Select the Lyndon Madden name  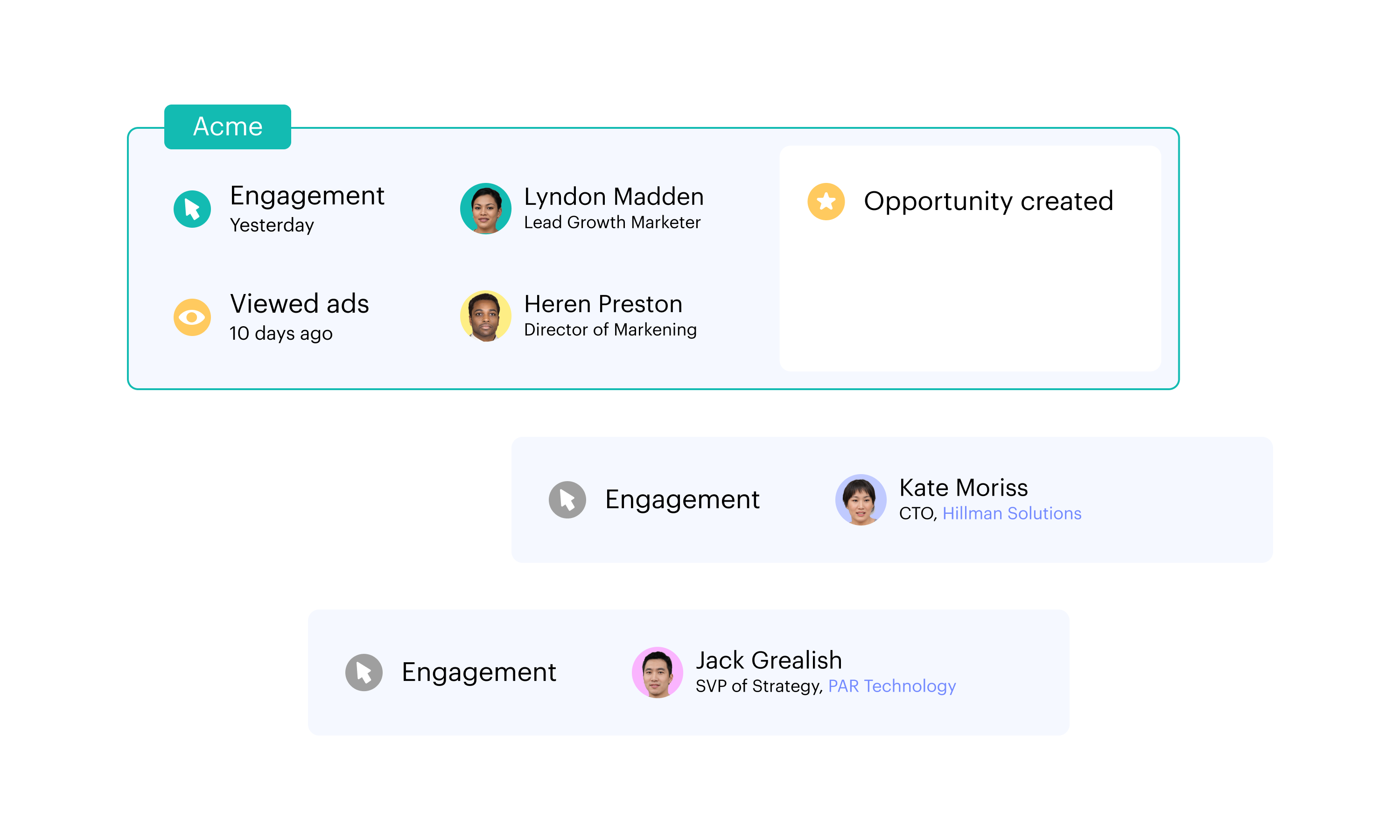[613, 196]
